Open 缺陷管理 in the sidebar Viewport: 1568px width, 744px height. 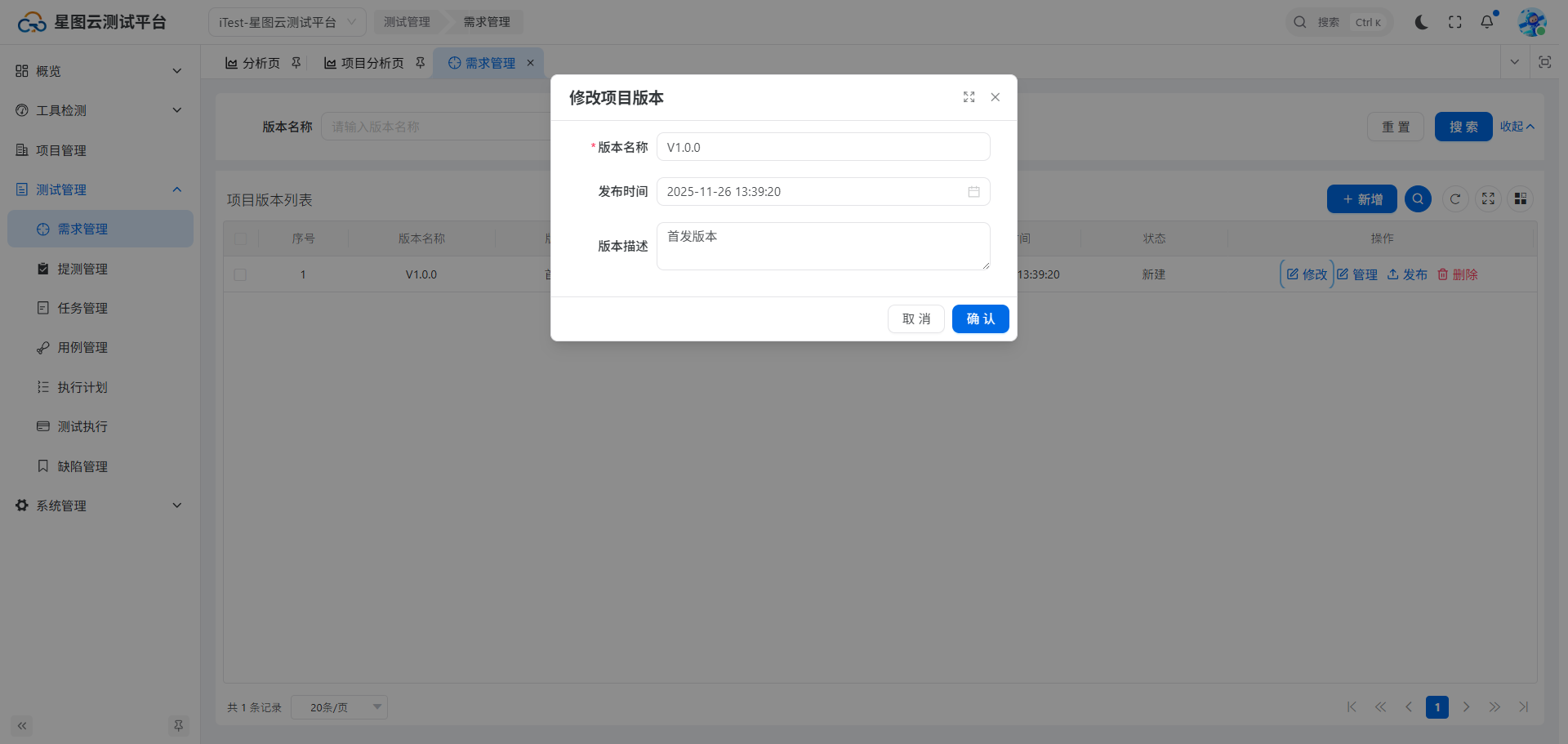pyautogui.click(x=82, y=466)
